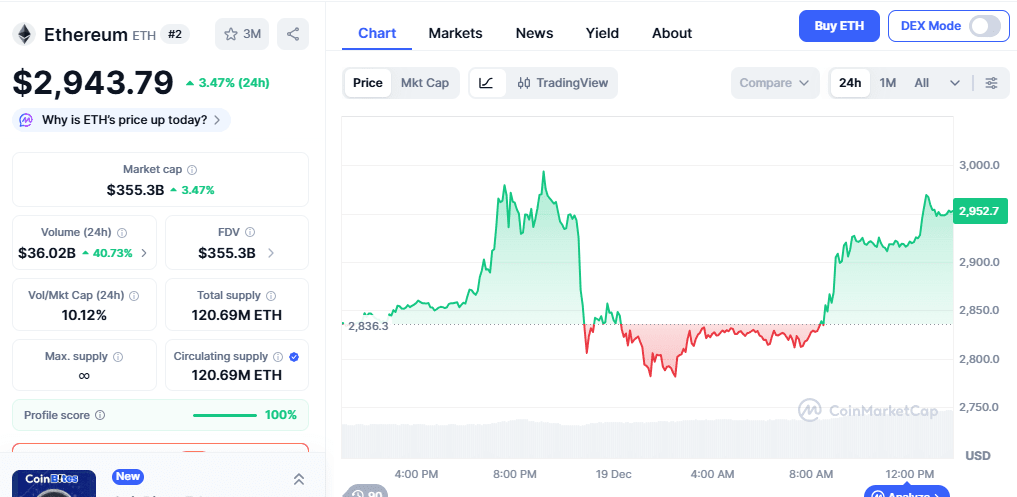The width and height of the screenshot is (1017, 497).
Task: Toggle DEX Mode switch on
Action: [x=984, y=26]
